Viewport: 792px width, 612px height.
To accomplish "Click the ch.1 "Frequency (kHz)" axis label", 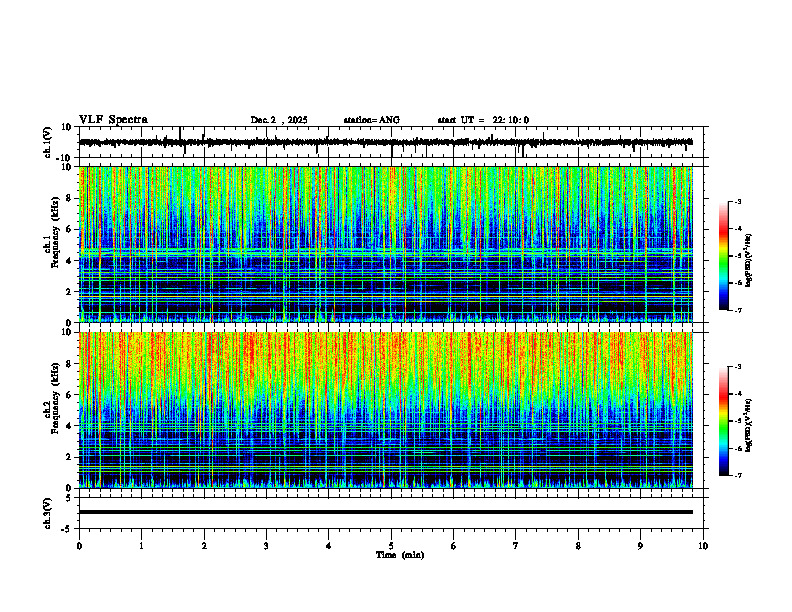I will point(55,232).
